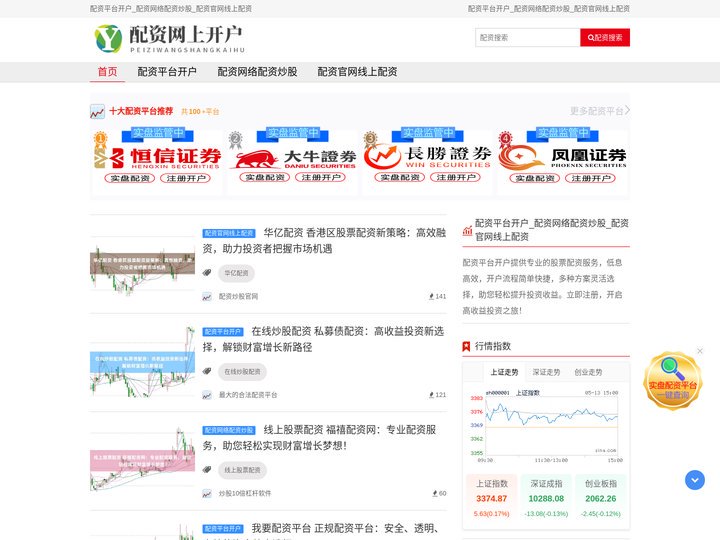Click the blue round down-chevron button
Screen dimensions: 720x540
point(695,480)
